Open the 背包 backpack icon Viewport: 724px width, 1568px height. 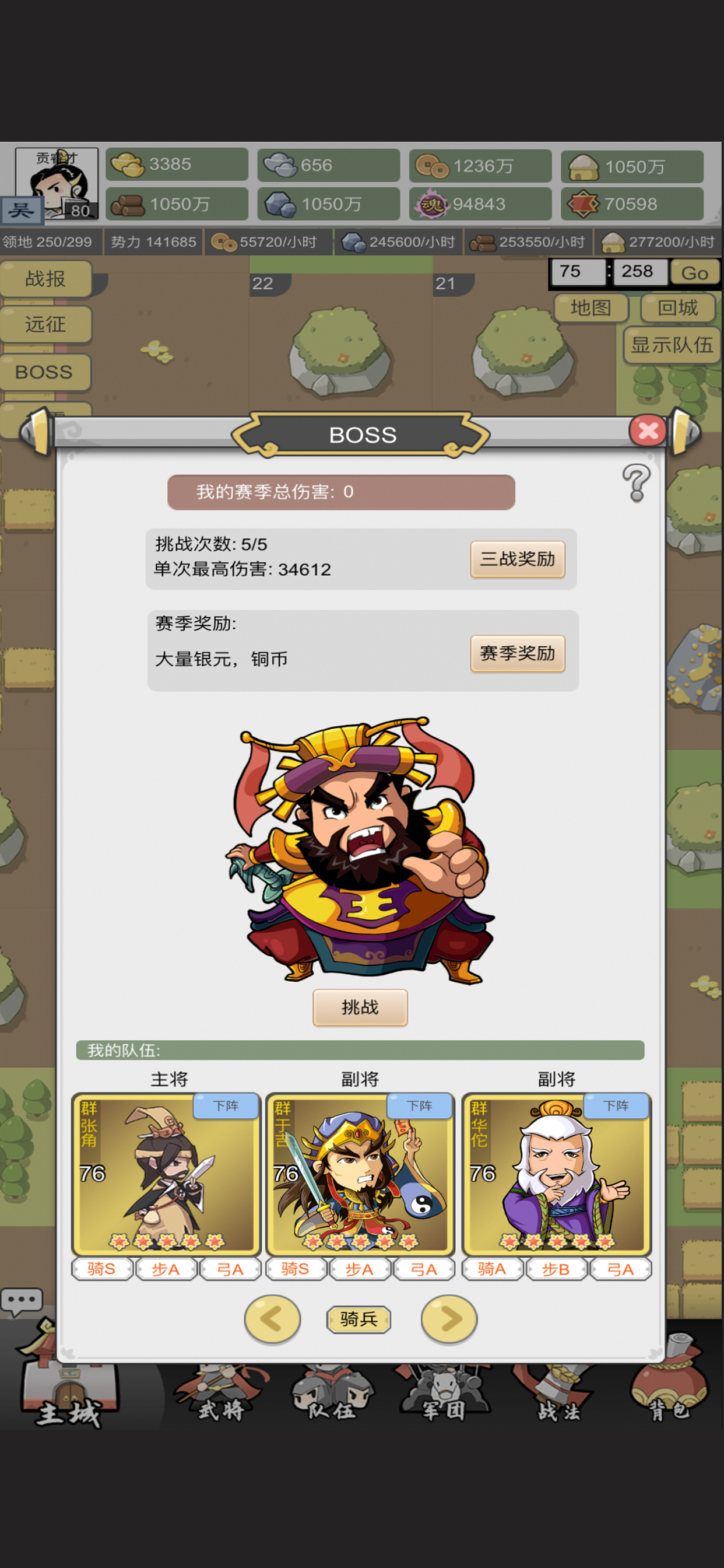[x=668, y=1382]
